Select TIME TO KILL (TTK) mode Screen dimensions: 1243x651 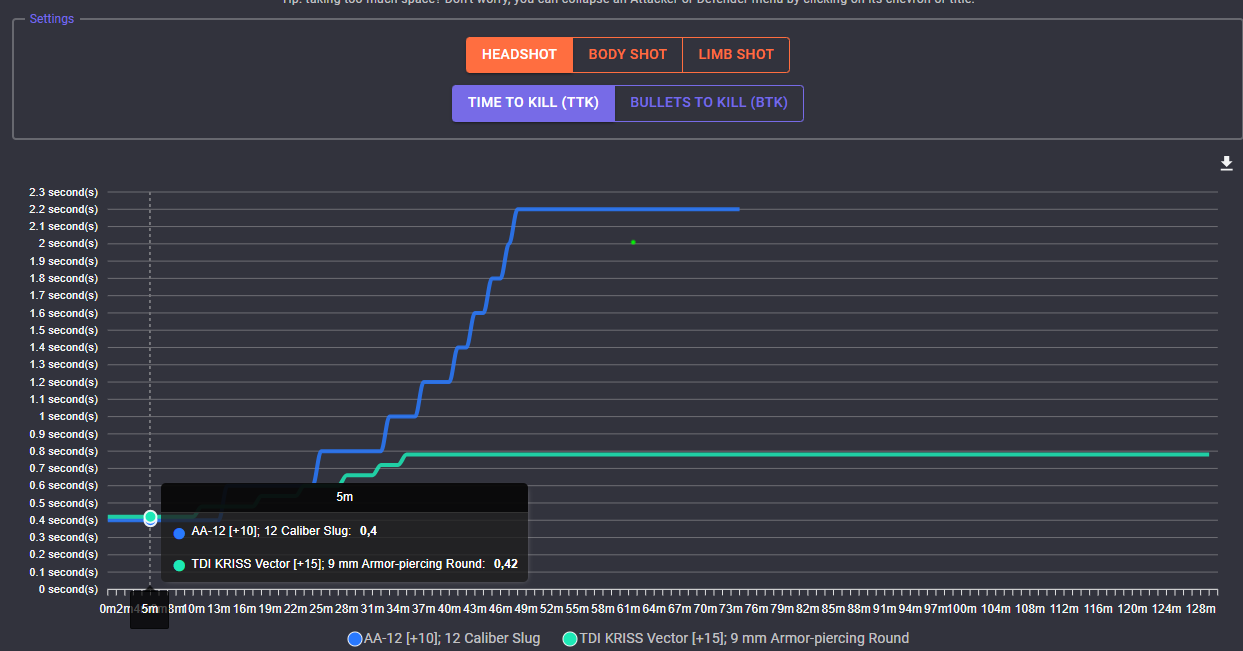pyautogui.click(x=533, y=103)
